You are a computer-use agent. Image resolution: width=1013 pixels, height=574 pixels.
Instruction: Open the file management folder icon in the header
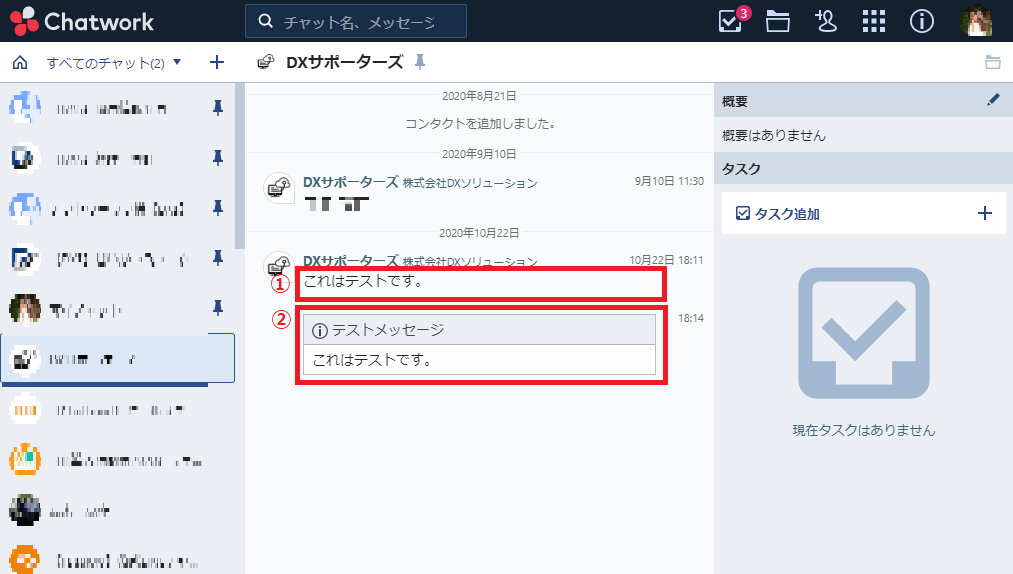[x=778, y=21]
